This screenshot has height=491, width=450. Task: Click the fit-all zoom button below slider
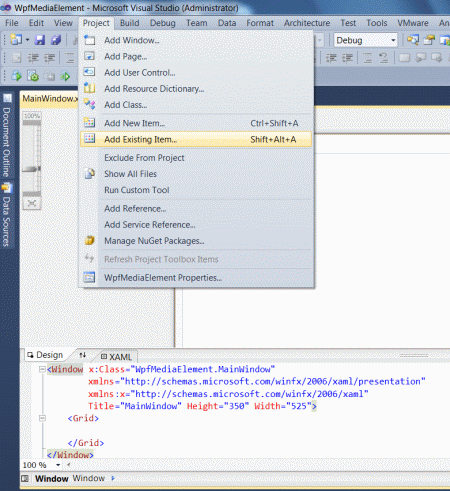click(x=32, y=203)
